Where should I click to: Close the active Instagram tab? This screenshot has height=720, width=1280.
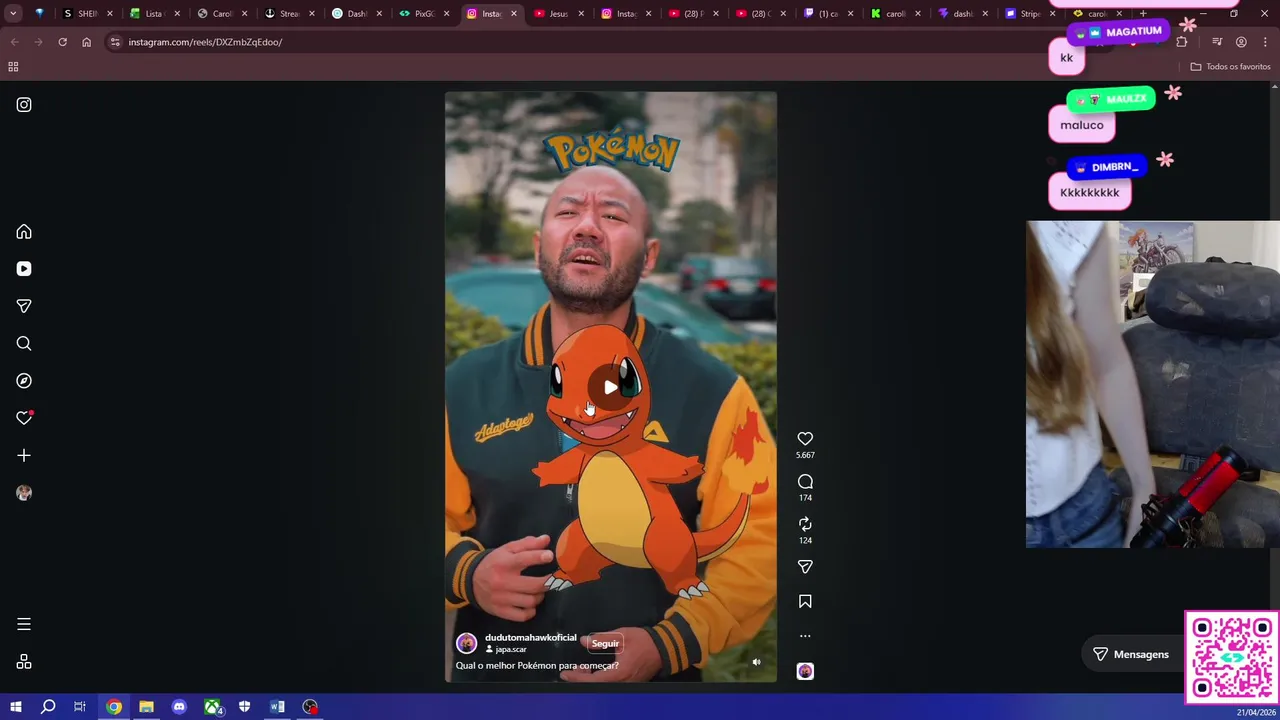point(514,14)
